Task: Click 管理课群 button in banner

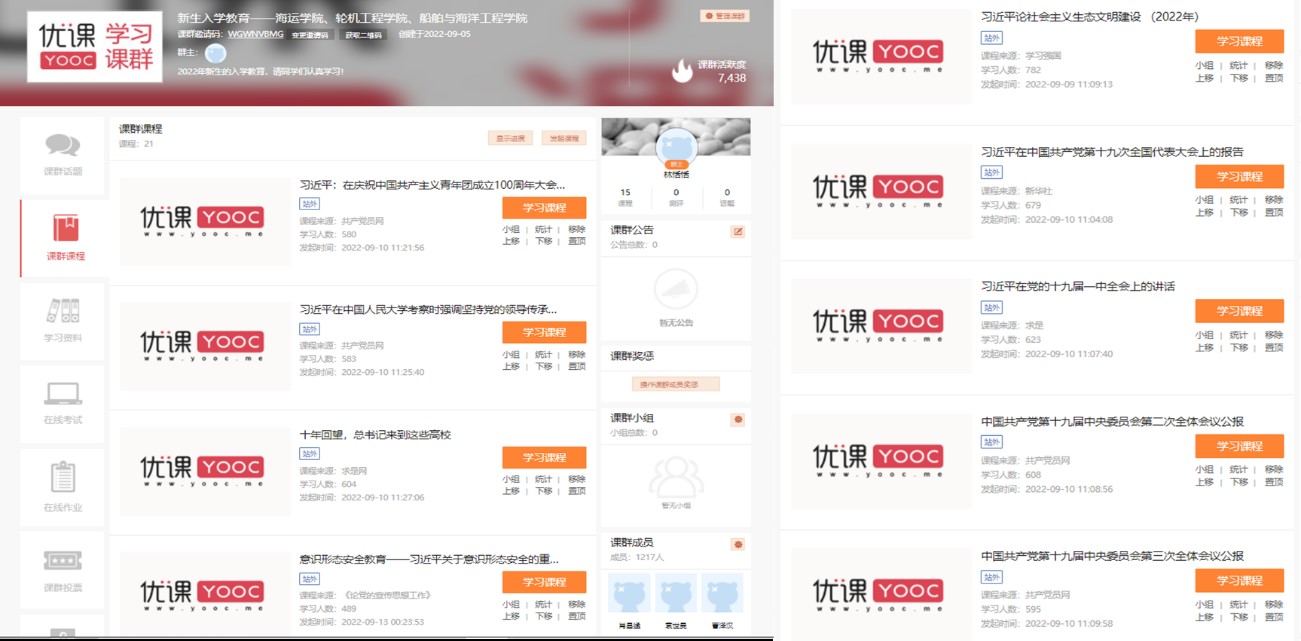Action: tap(723, 16)
